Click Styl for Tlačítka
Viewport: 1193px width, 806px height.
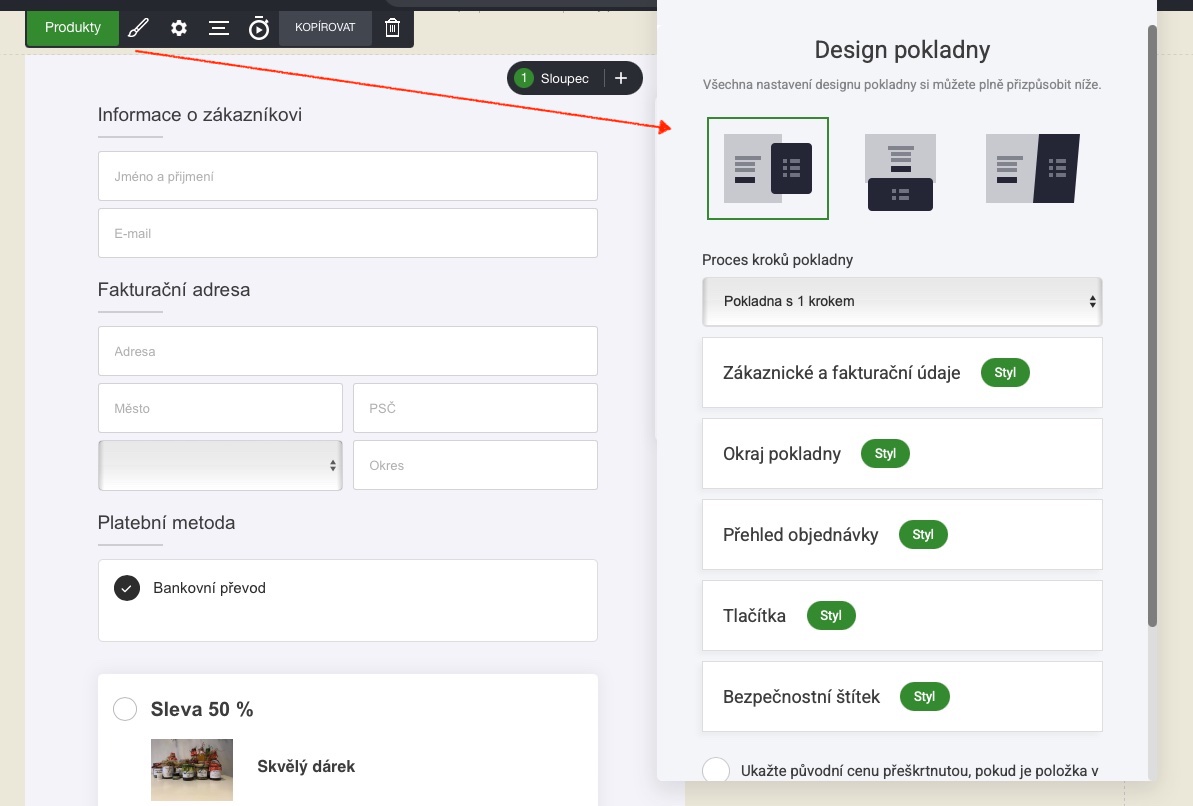pos(831,616)
